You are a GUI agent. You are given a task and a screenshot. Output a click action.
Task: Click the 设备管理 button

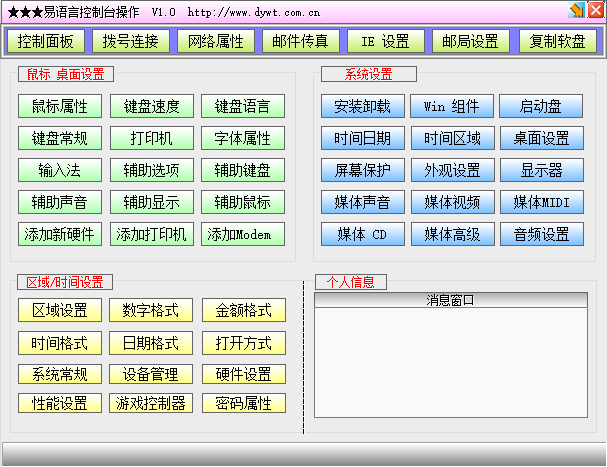point(152,375)
